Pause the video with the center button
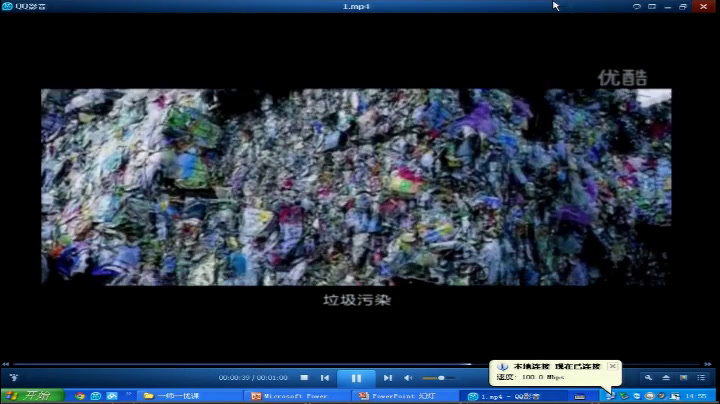Screen dimensions: 720x404 [x=355, y=378]
